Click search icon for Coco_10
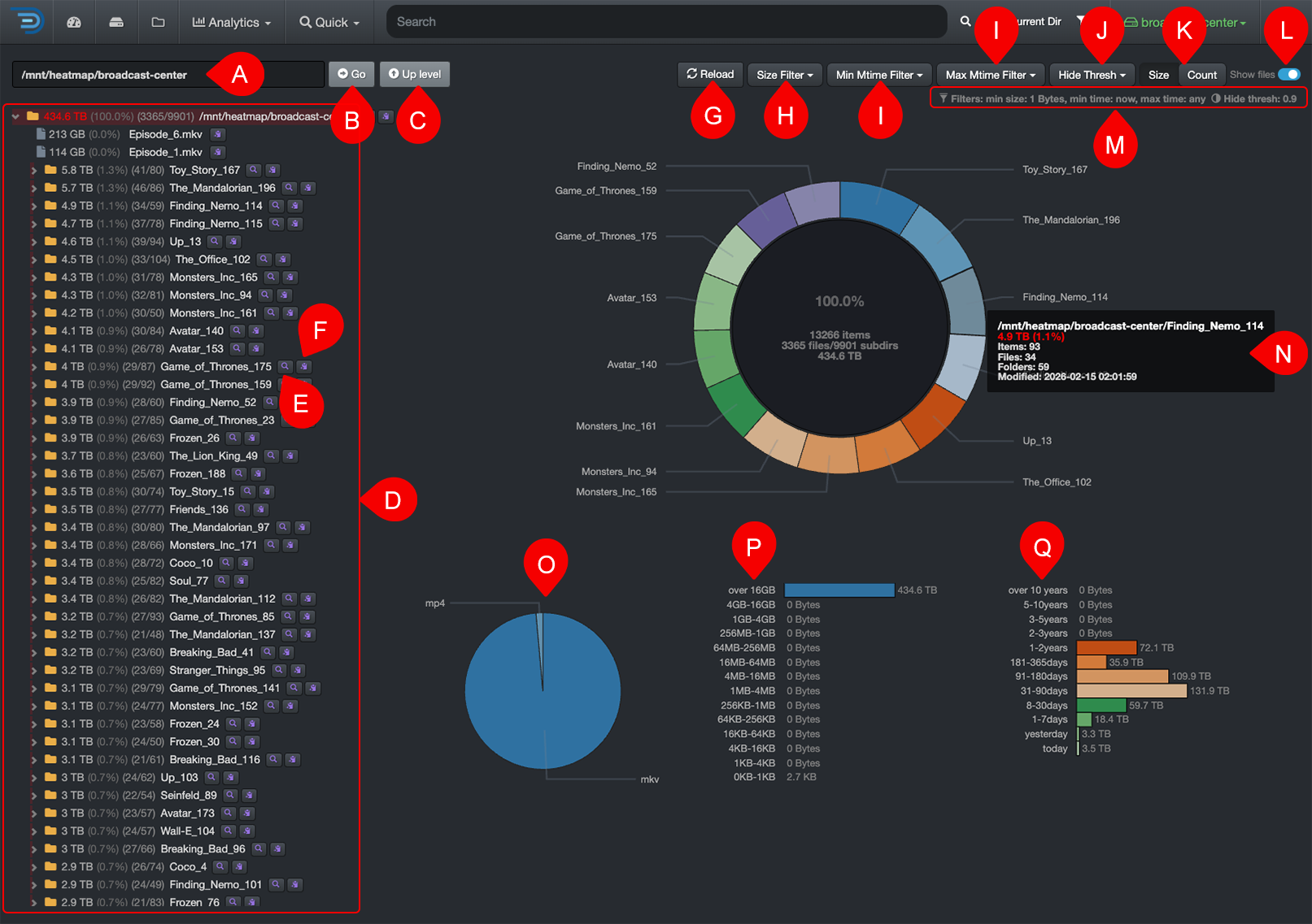The width and height of the screenshot is (1312, 924). 227,563
